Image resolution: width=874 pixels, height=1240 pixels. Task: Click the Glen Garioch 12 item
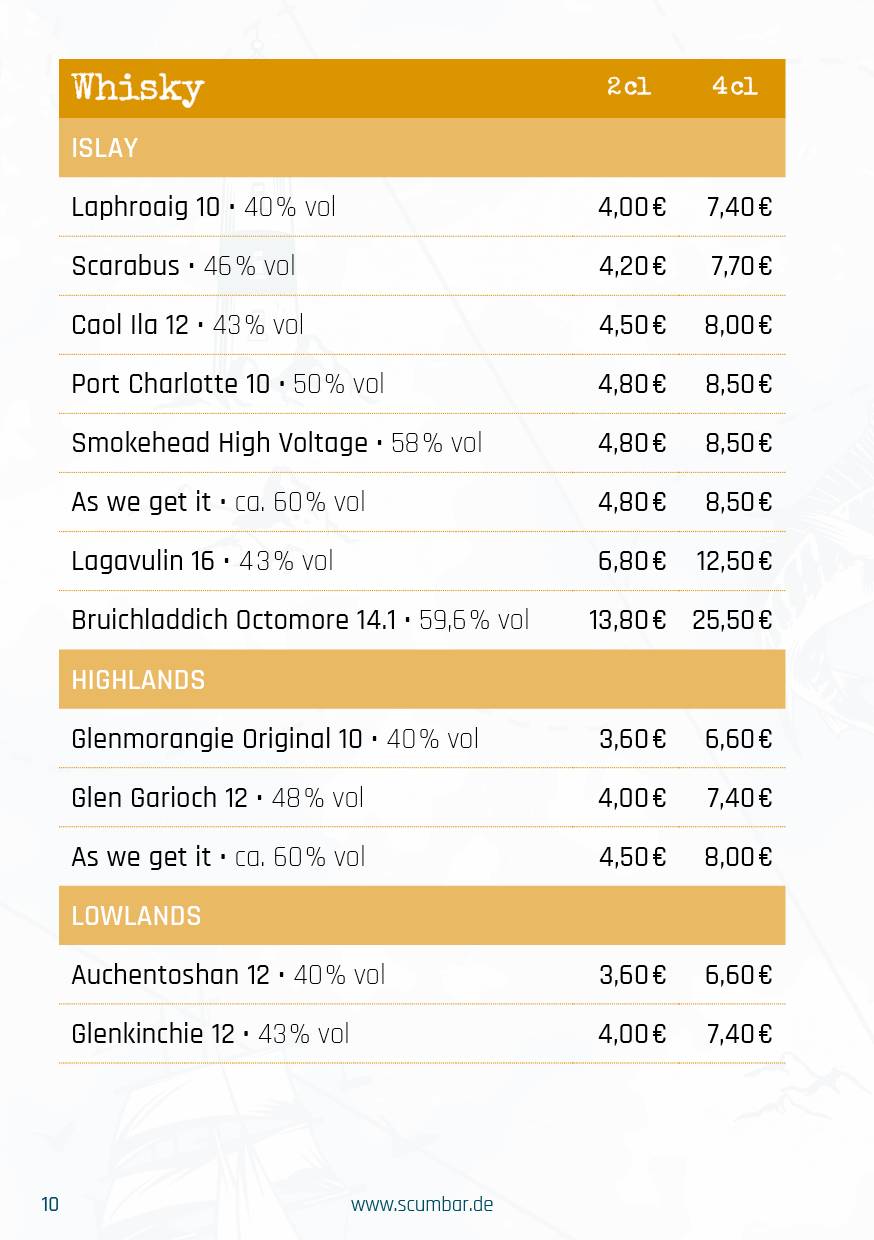(422, 798)
